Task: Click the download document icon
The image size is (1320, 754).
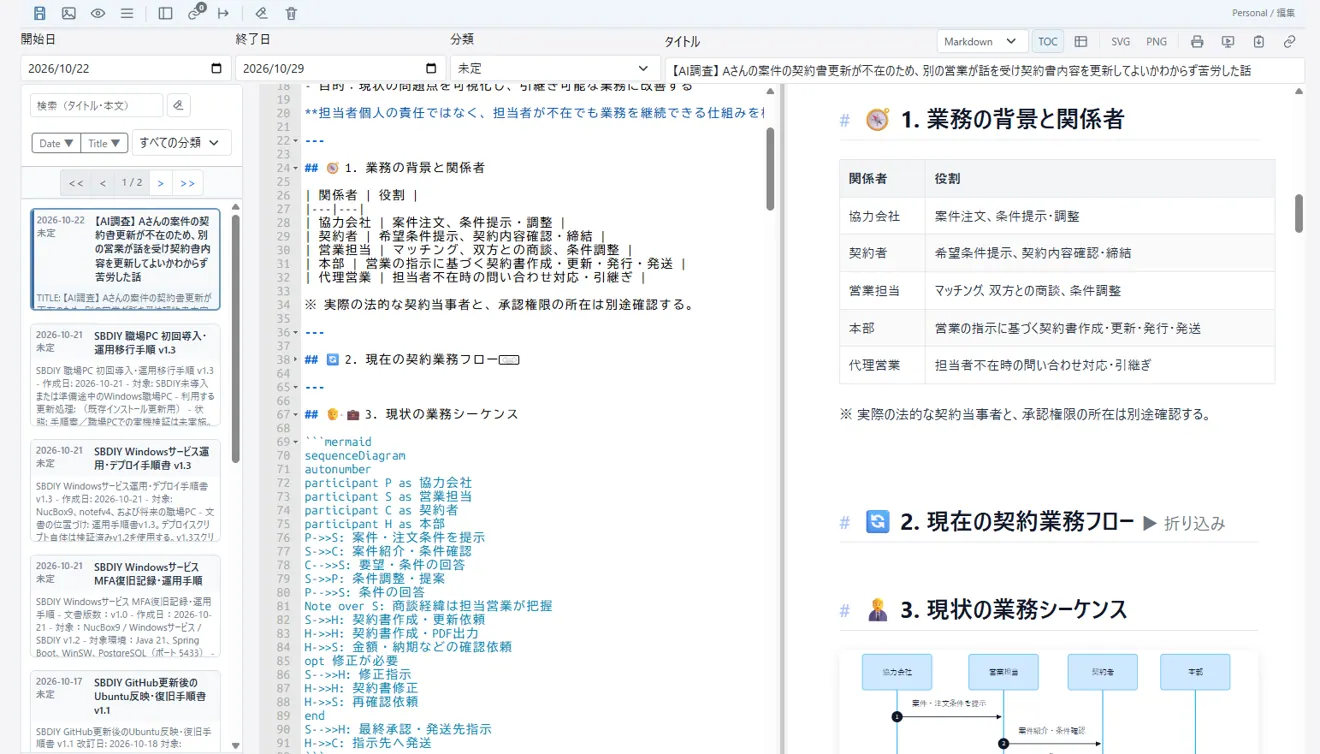Action: click(x=1259, y=42)
